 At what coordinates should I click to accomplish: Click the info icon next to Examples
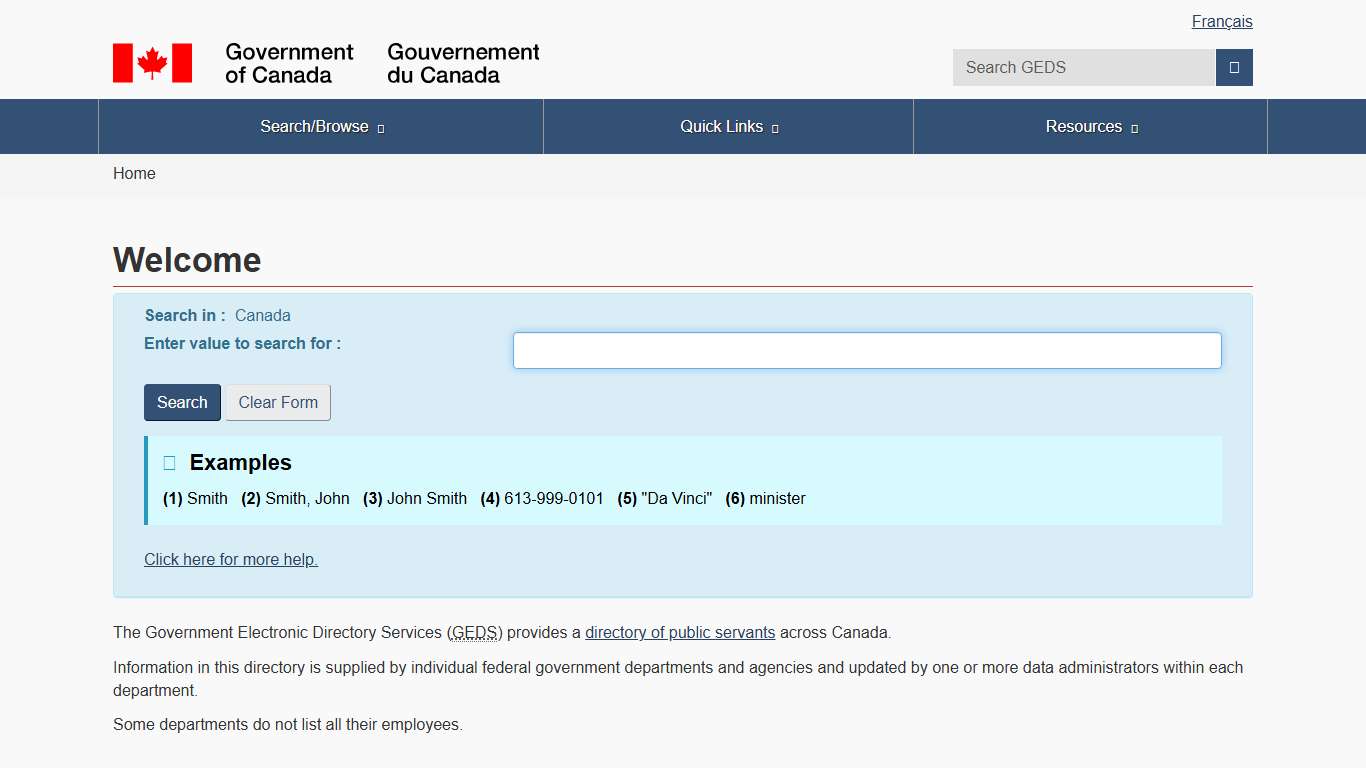(x=170, y=463)
